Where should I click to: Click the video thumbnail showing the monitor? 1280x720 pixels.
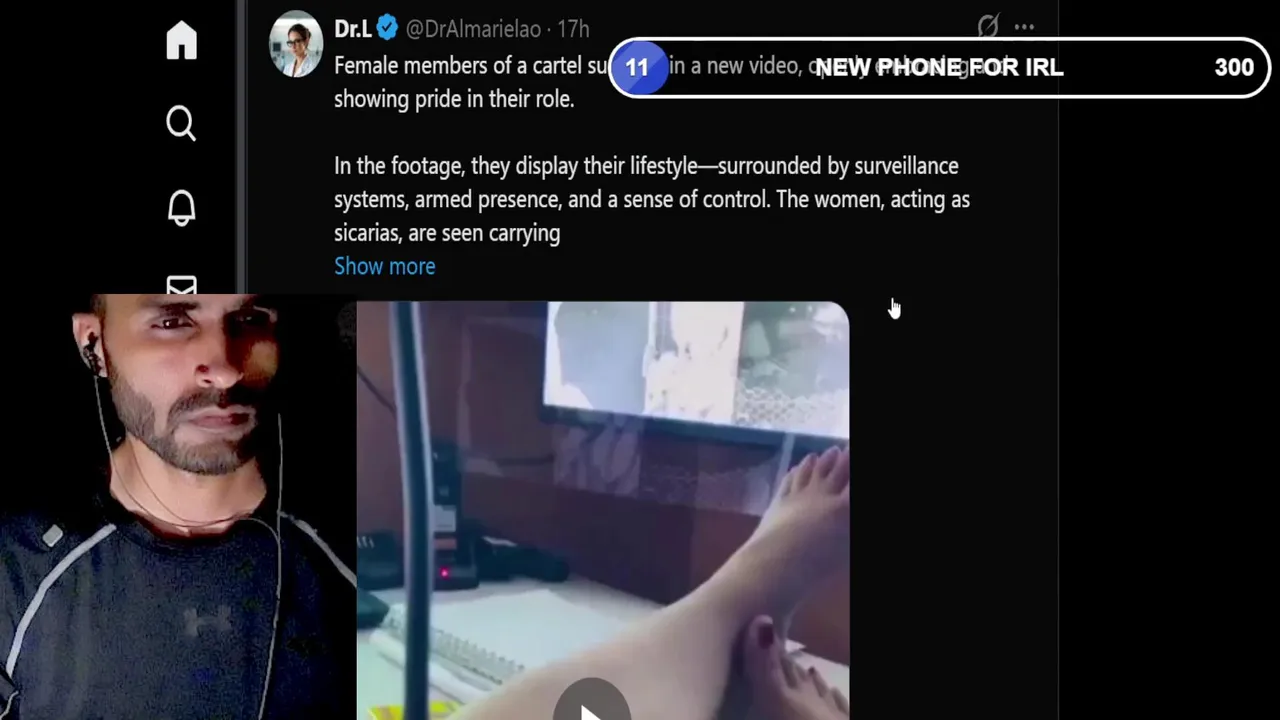click(x=603, y=510)
